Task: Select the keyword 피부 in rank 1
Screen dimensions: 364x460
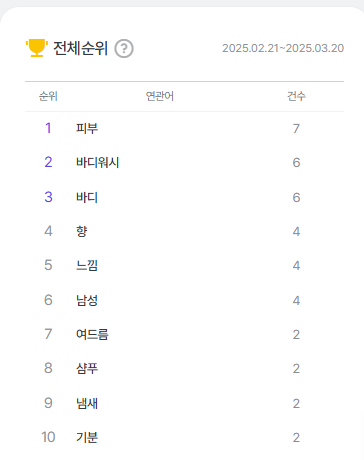Action: 87,128
